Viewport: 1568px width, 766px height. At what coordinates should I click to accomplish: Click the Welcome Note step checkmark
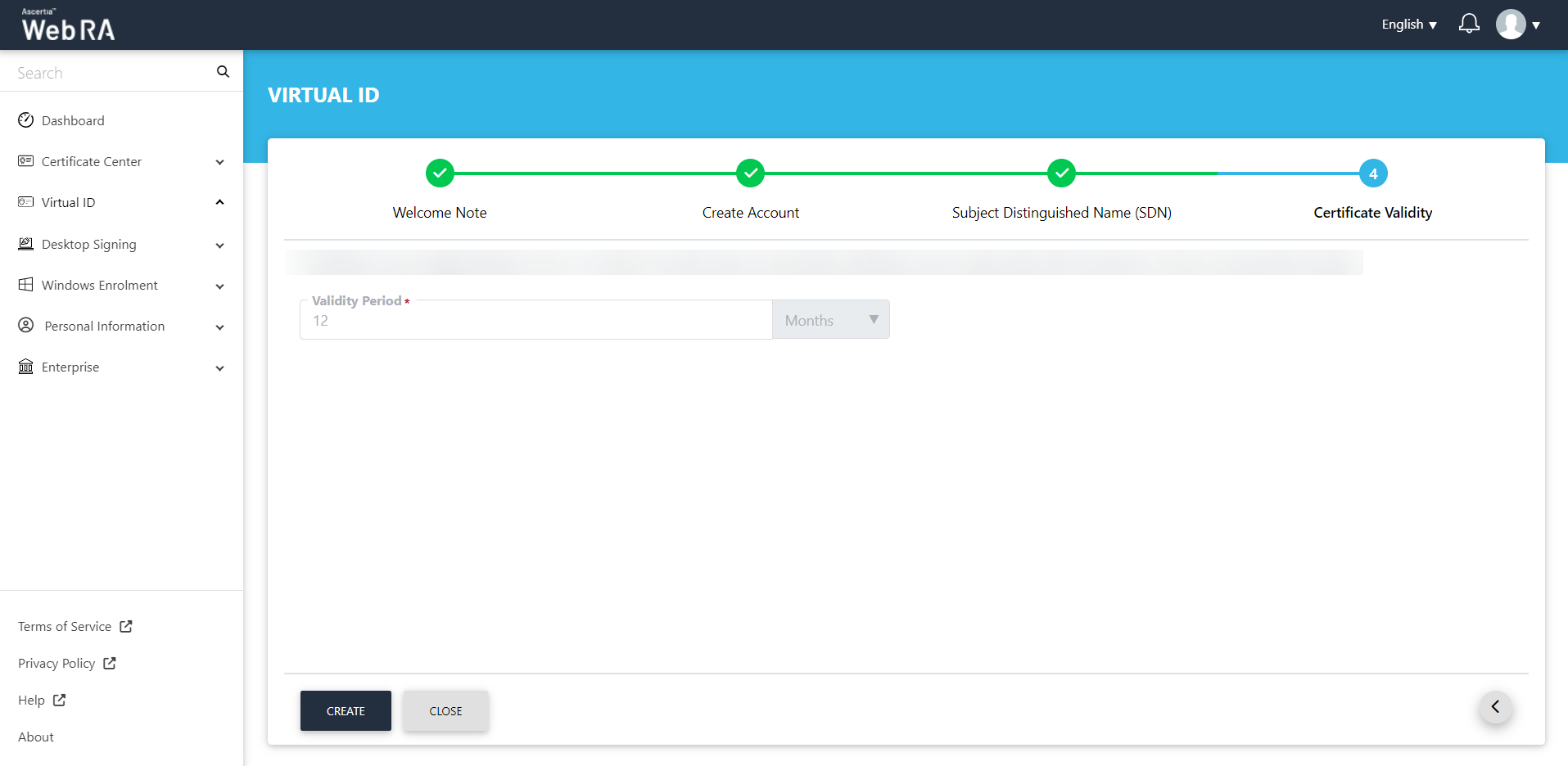(440, 173)
